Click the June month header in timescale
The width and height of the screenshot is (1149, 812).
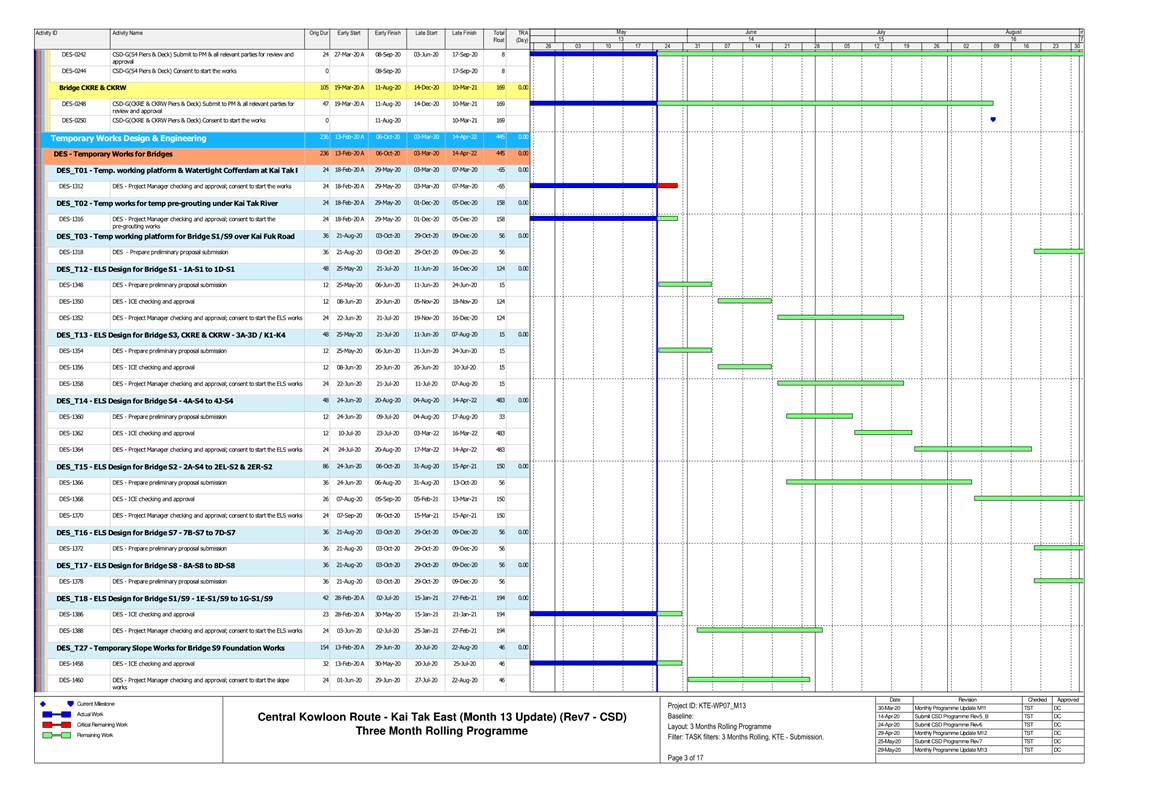(x=750, y=32)
